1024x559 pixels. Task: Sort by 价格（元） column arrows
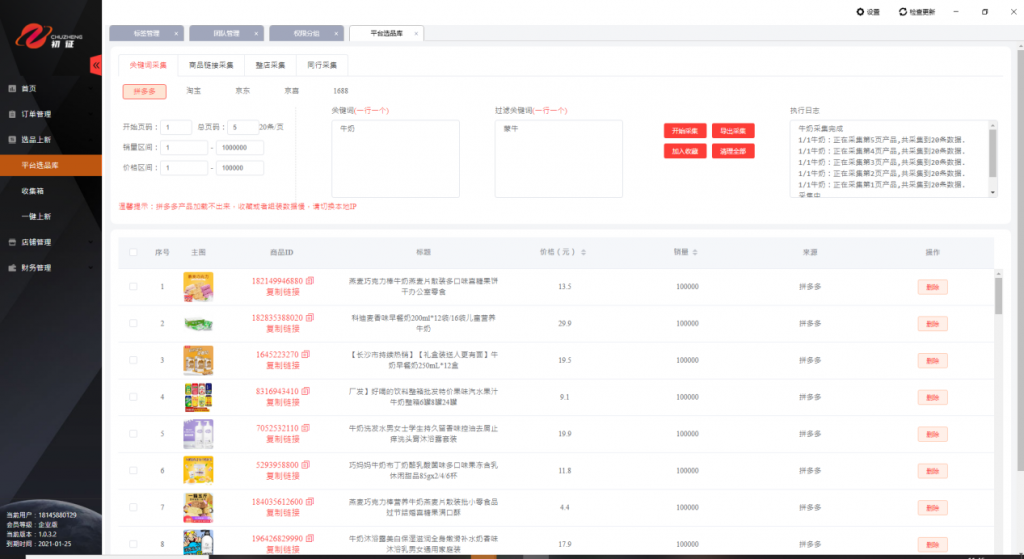pos(583,252)
